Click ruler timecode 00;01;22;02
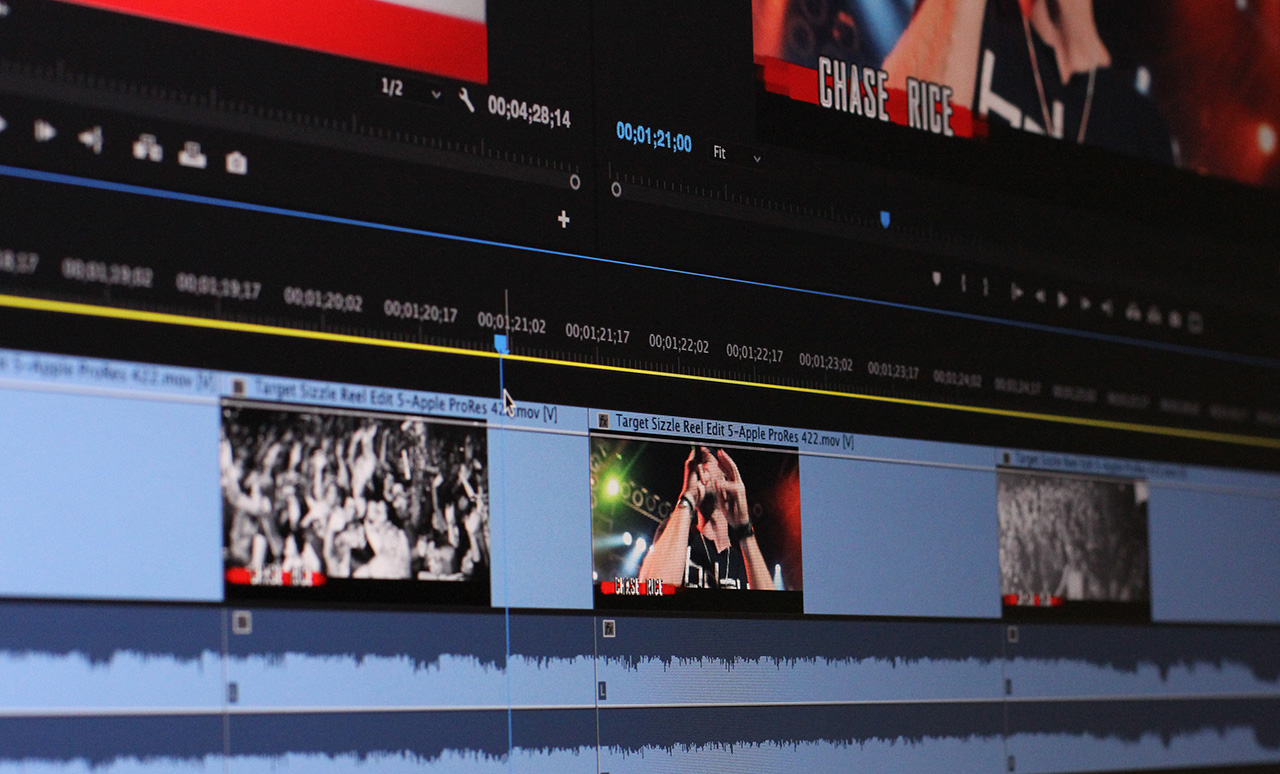The height and width of the screenshot is (774, 1280). [x=678, y=344]
